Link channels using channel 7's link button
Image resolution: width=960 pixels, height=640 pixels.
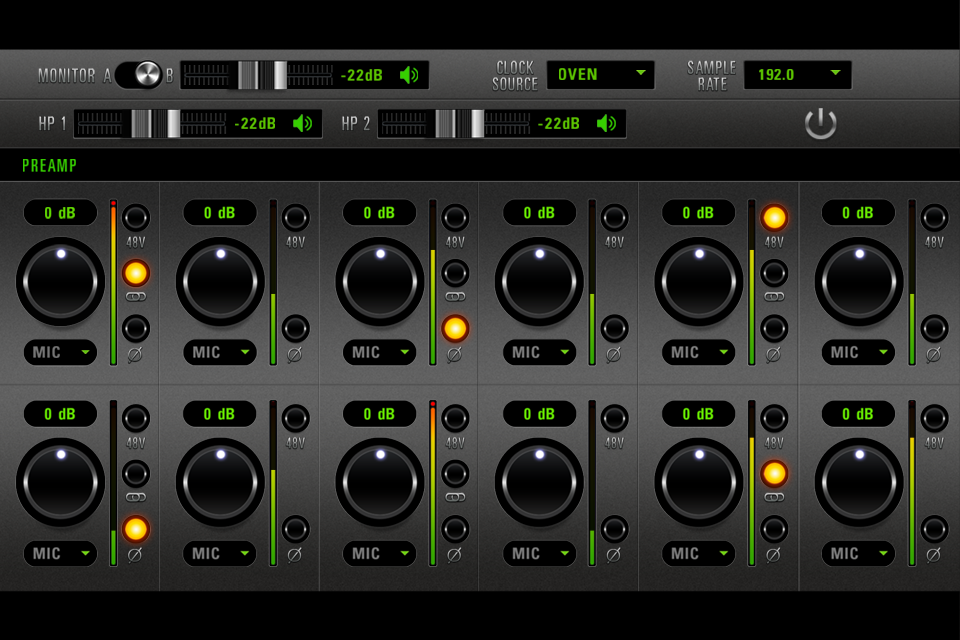tap(136, 473)
